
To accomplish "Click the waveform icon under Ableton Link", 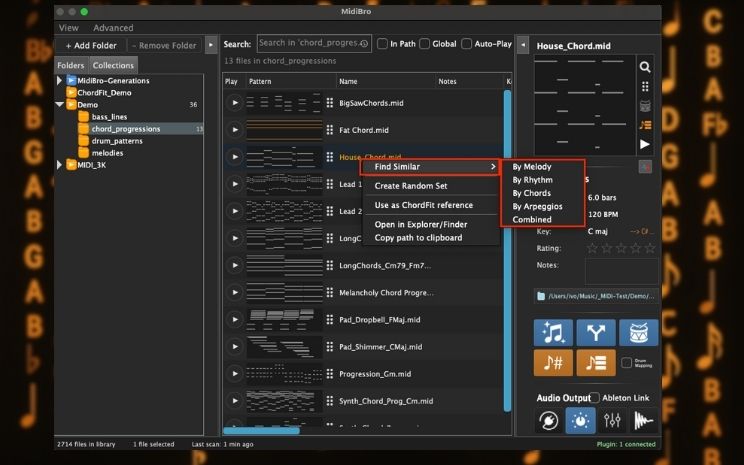I will point(643,420).
